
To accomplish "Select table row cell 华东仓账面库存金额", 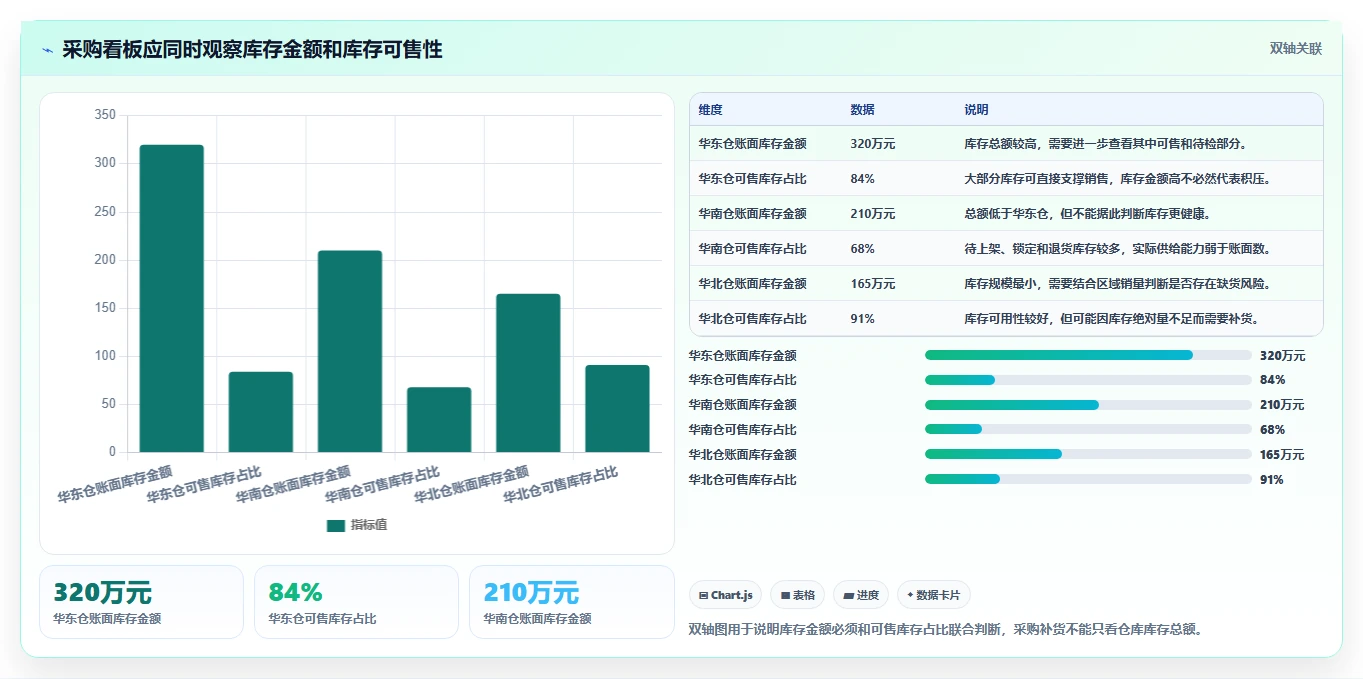I will (752, 144).
